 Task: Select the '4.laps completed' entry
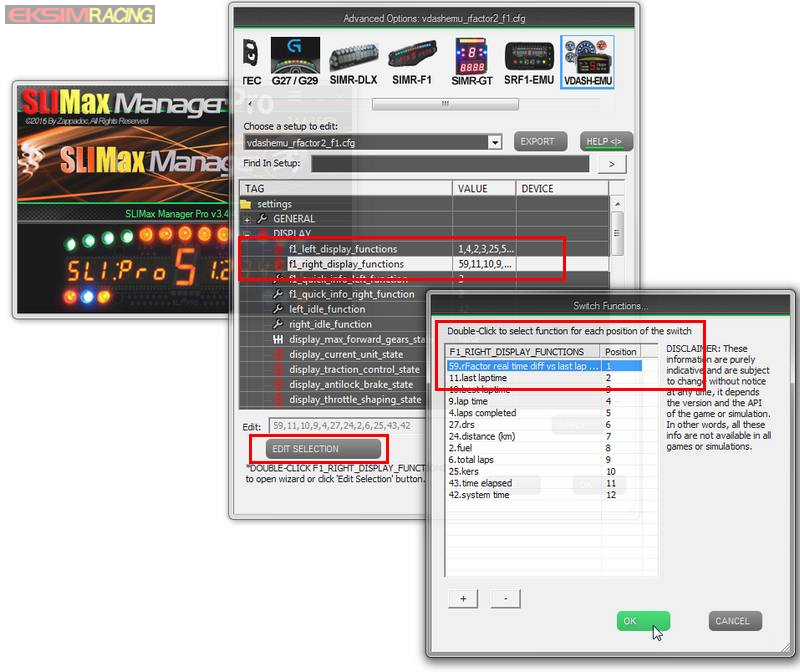544,413
